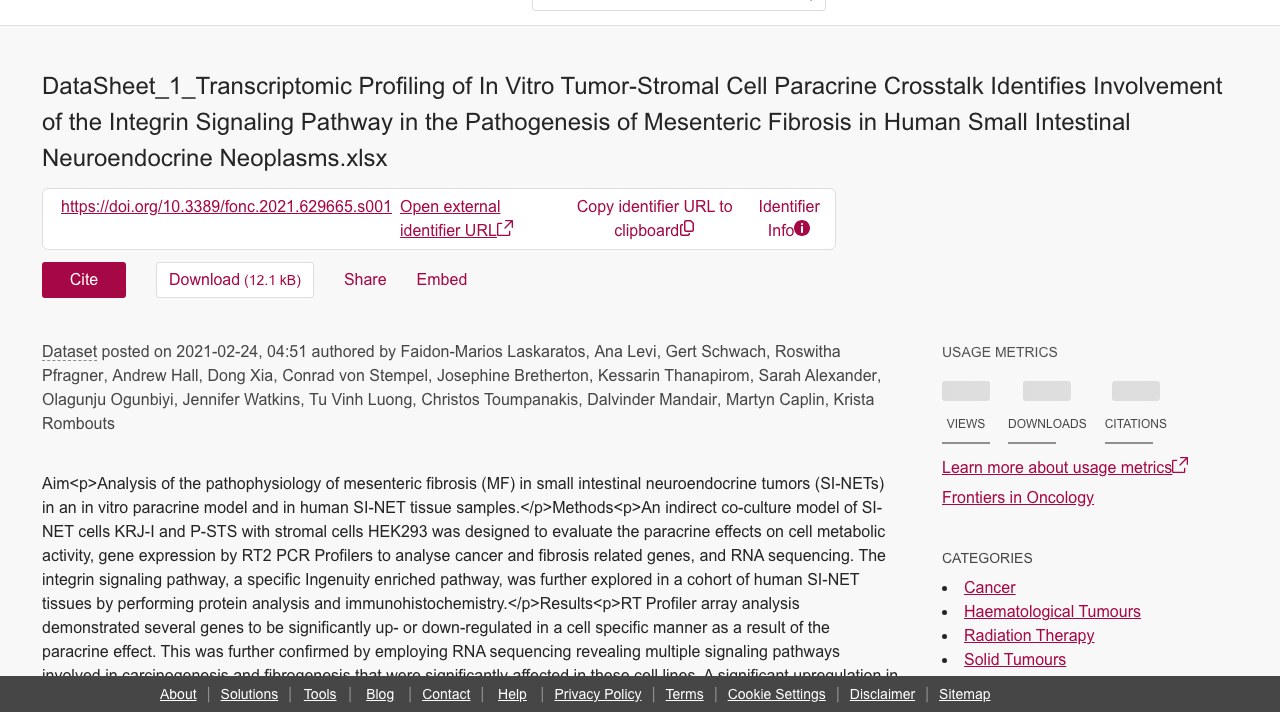Click the Identifier Info circle icon
The width and height of the screenshot is (1280, 720).
pyautogui.click(x=802, y=229)
